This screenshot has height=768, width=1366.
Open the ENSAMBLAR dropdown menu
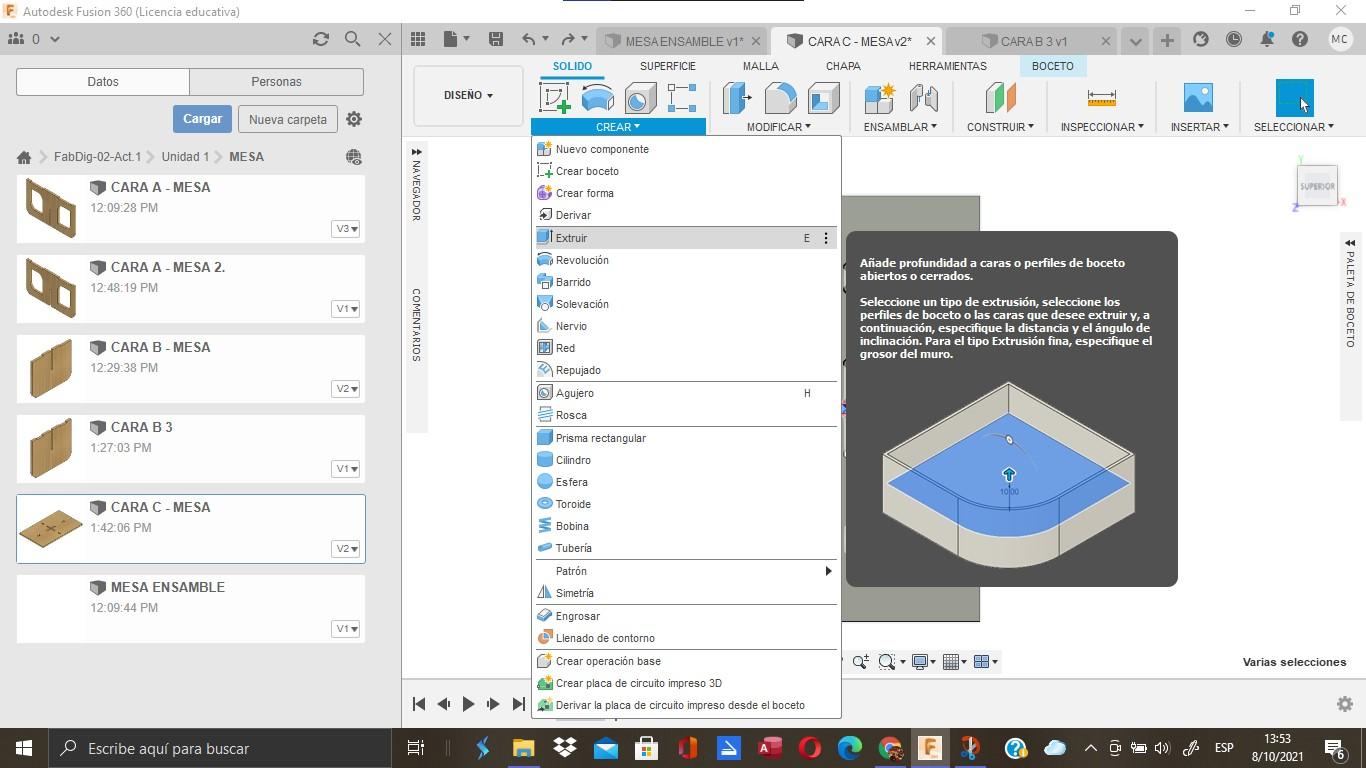click(x=900, y=127)
